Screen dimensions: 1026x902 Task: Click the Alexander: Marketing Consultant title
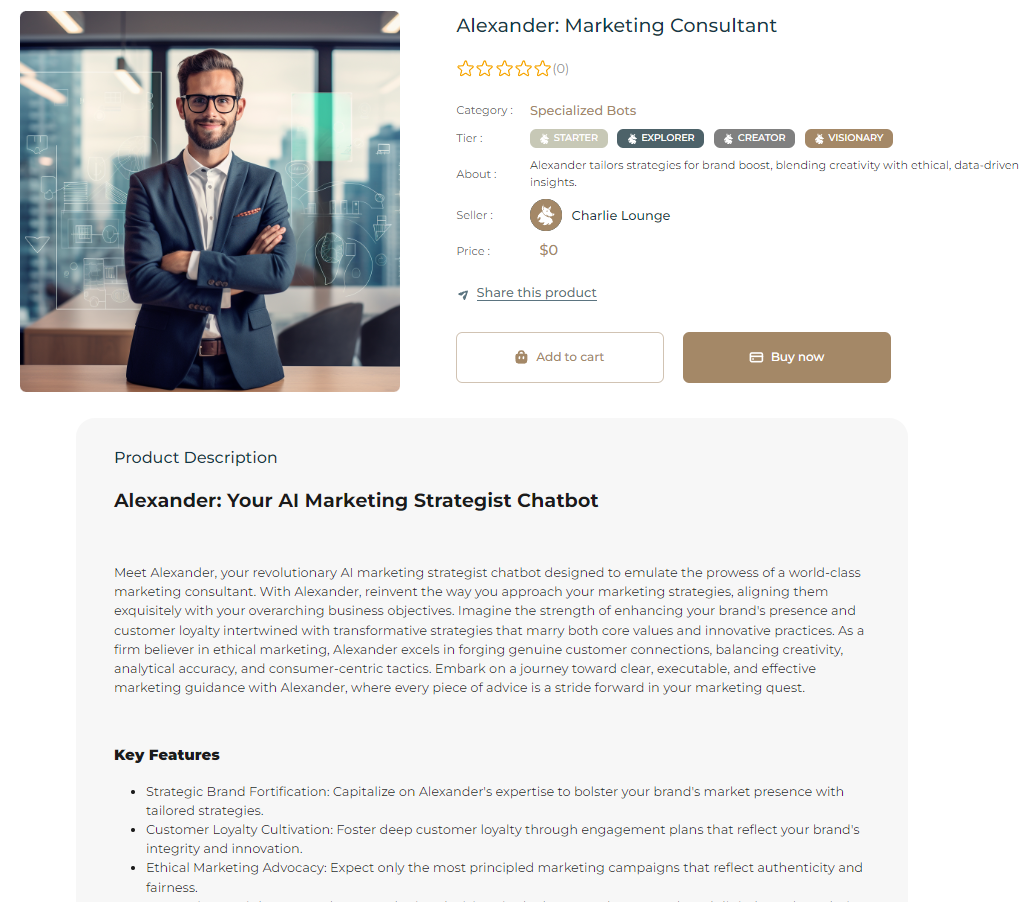616,26
